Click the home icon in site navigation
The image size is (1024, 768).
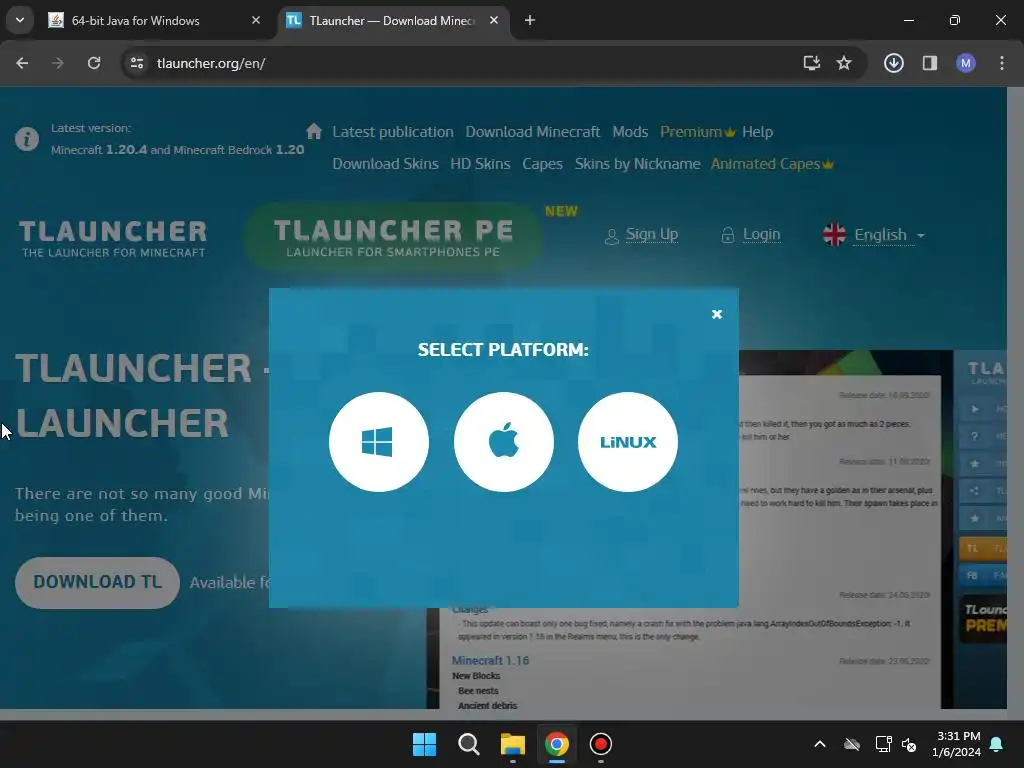click(x=314, y=131)
